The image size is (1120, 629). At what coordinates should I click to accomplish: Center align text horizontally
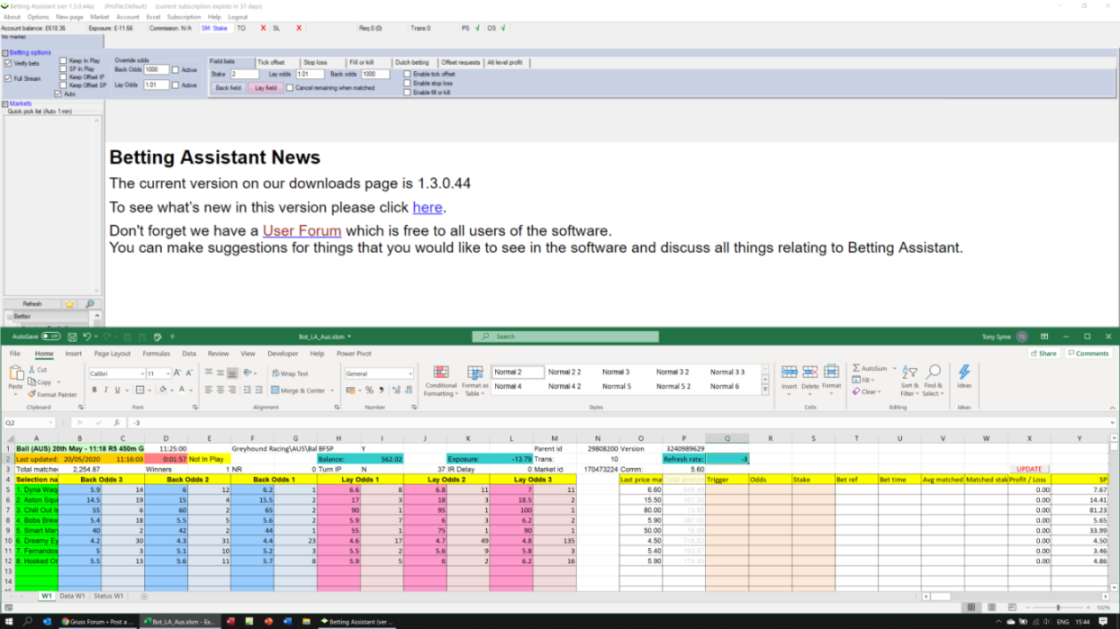coord(221,390)
